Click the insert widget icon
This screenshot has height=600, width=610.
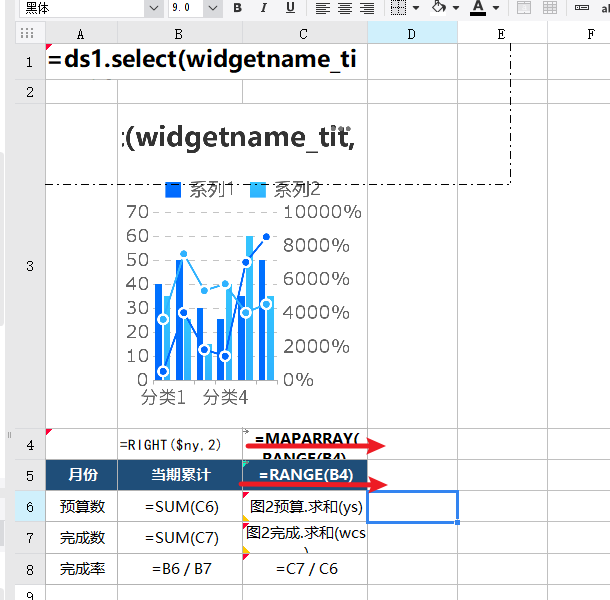pos(582,7)
